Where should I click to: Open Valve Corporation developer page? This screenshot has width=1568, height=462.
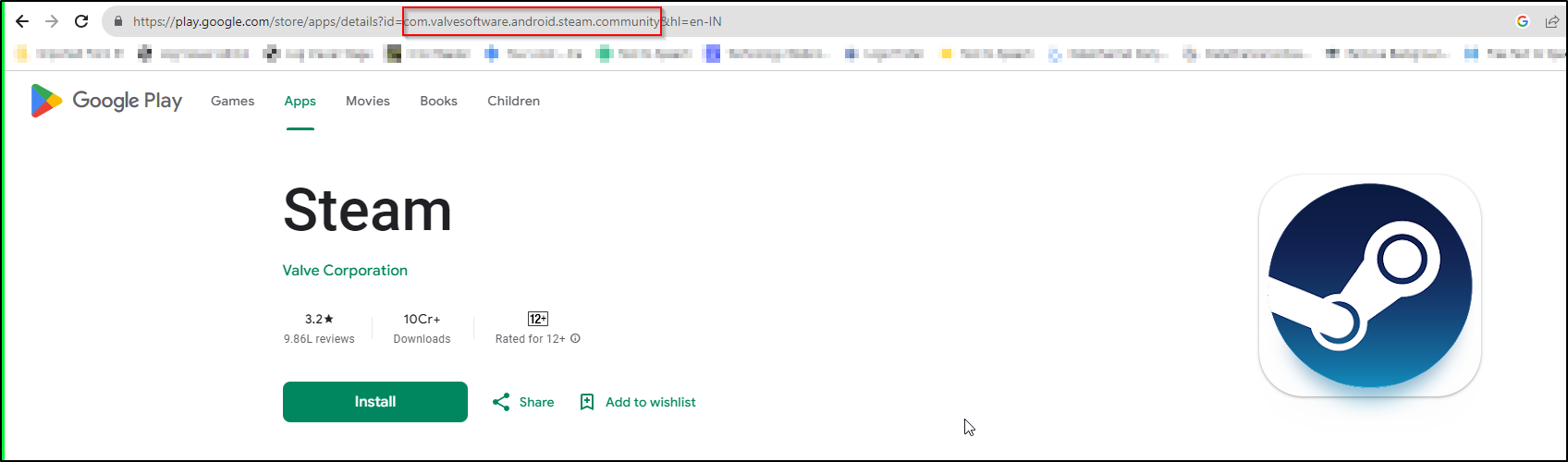click(345, 270)
